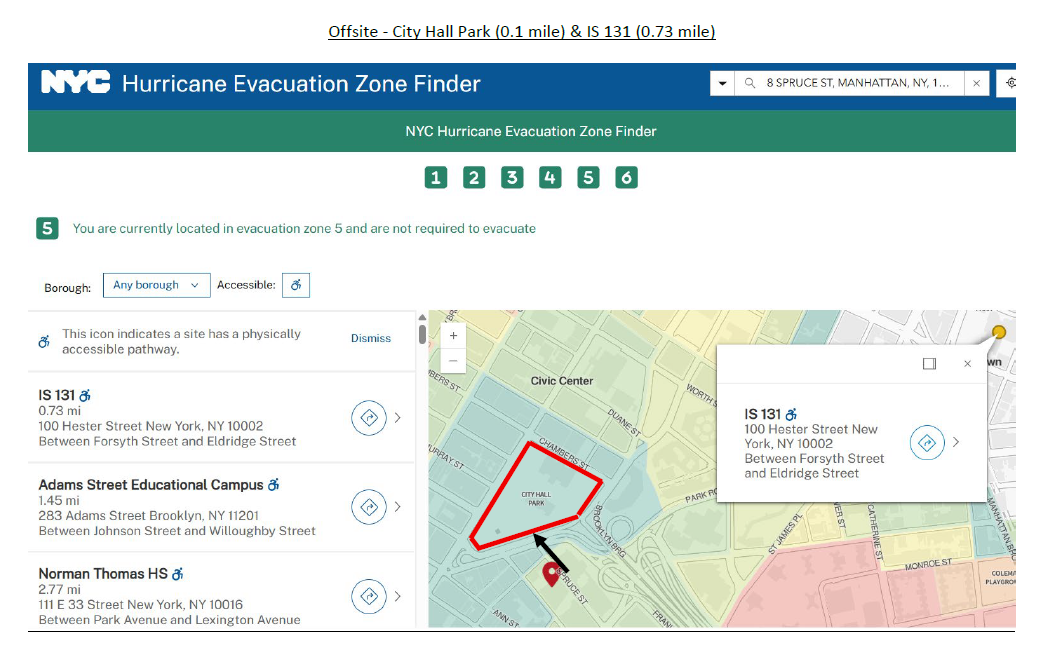Open the Any borough dropdown
The image size is (1039, 659).
click(156, 285)
